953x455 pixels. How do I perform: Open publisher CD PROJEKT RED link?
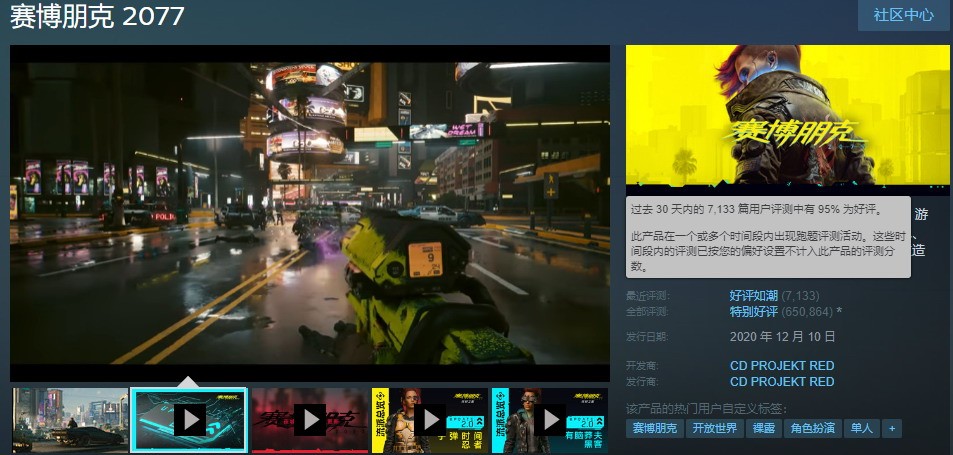coord(781,381)
